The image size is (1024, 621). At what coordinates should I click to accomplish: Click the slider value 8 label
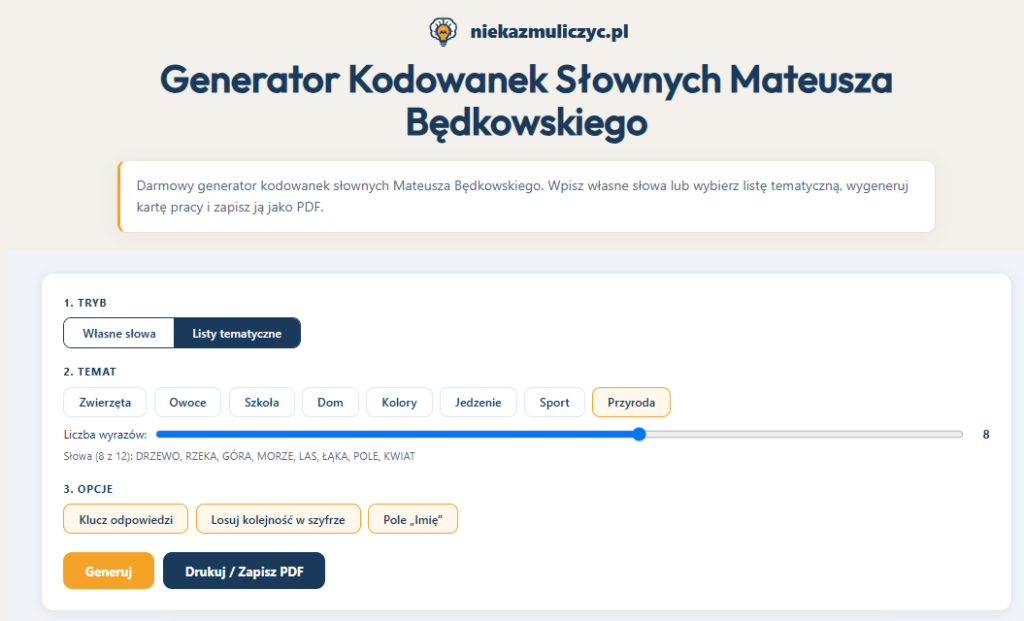pos(985,434)
